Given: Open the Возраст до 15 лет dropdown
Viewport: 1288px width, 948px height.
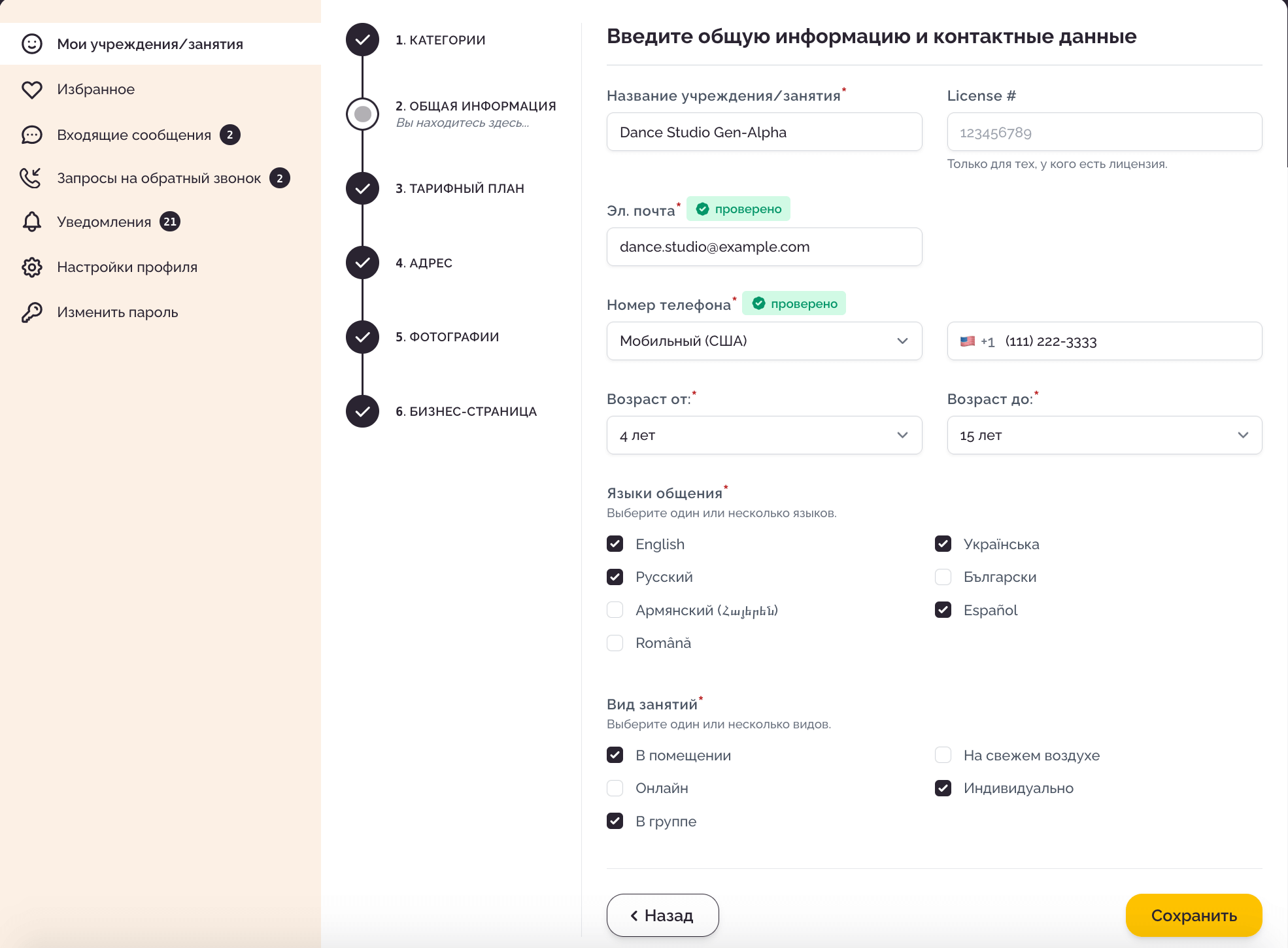Looking at the screenshot, I should click(1104, 435).
